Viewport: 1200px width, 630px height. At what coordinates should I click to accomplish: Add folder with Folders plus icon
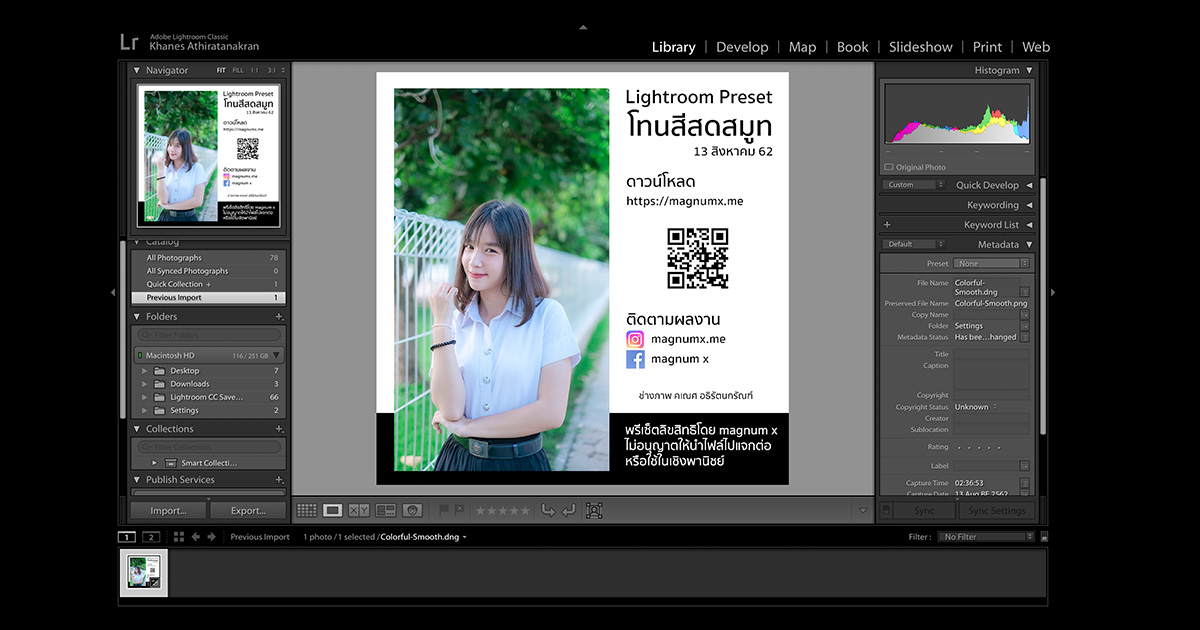(x=279, y=316)
